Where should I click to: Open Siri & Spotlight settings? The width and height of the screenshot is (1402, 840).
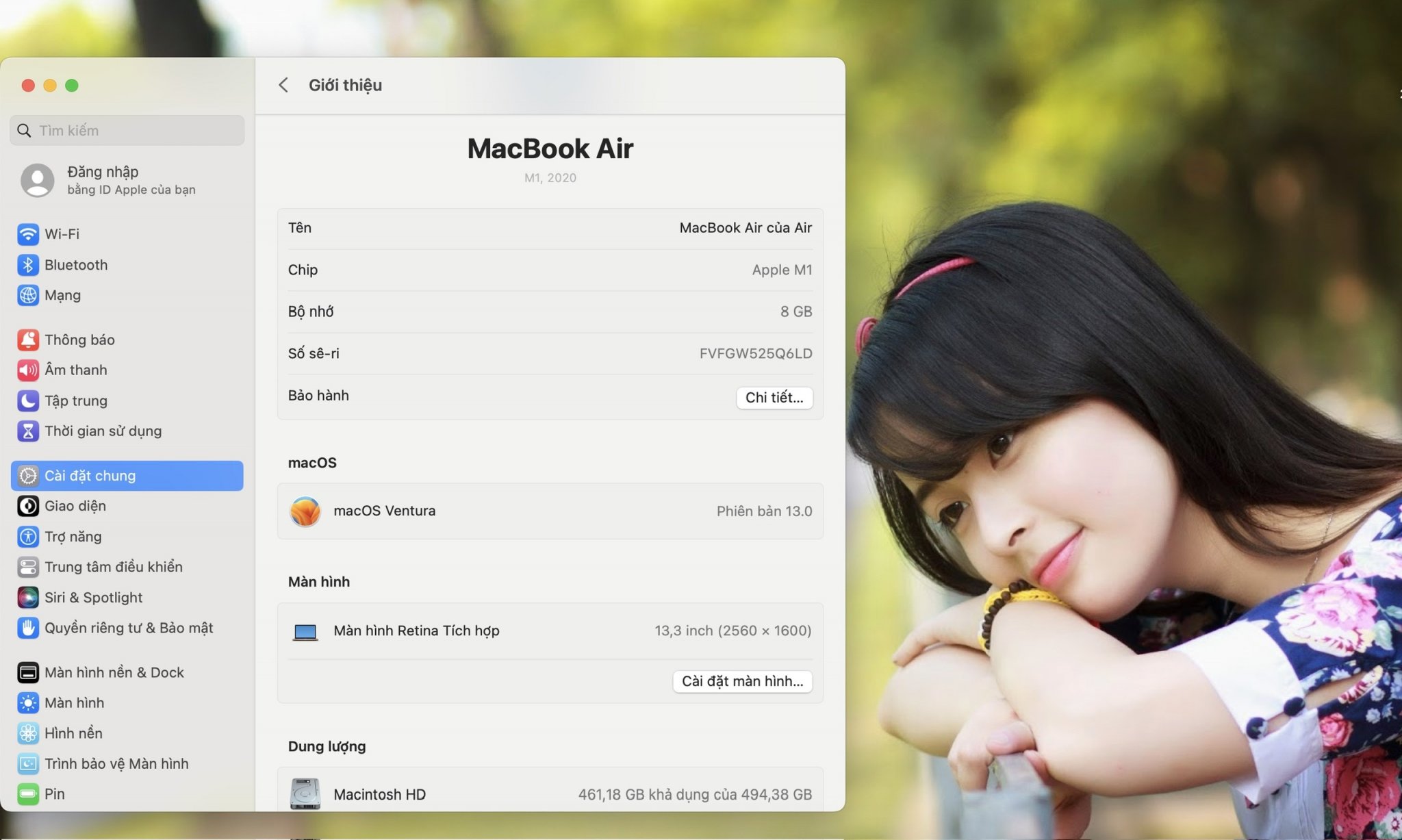(x=93, y=597)
